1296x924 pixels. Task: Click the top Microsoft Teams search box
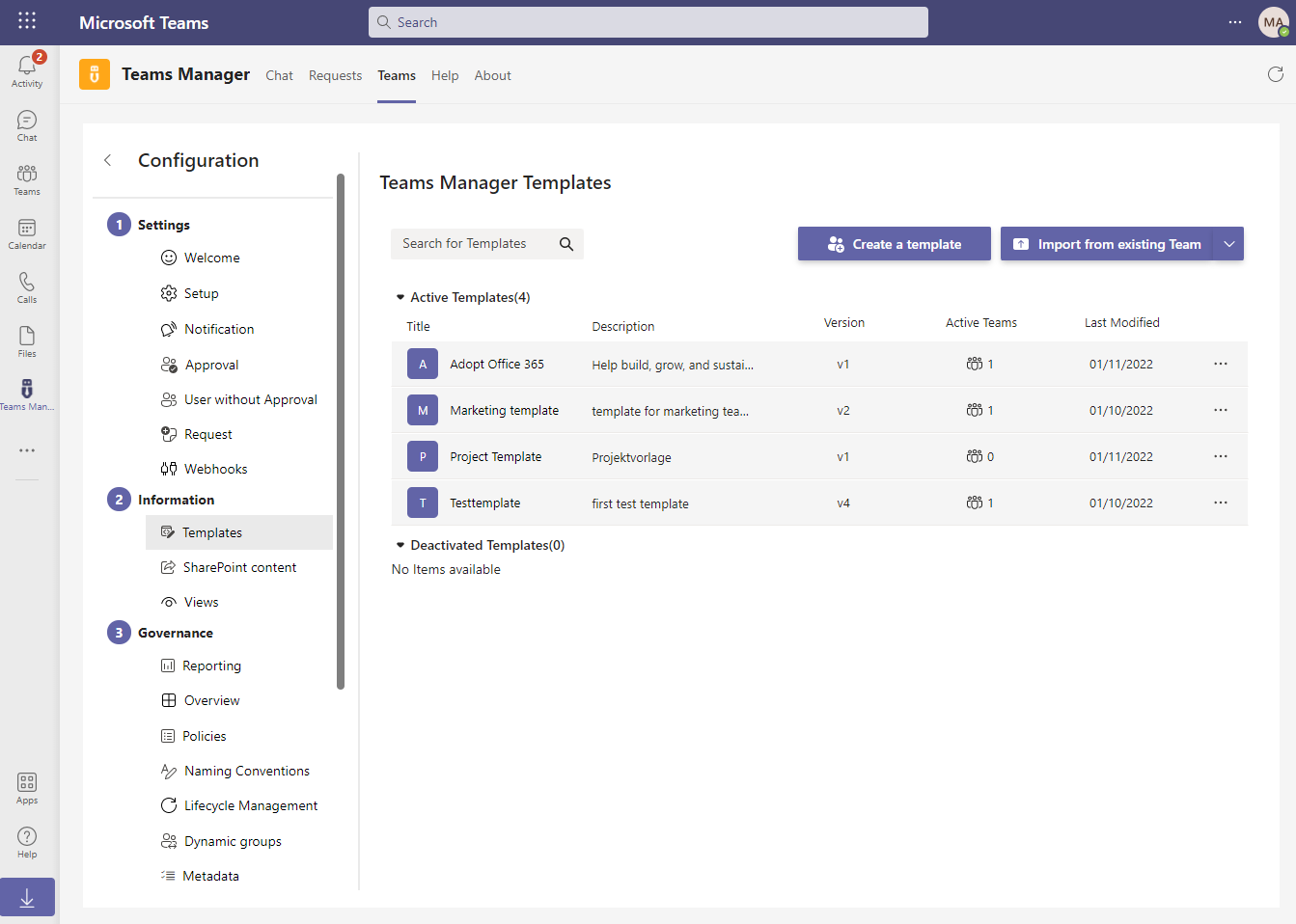click(648, 22)
